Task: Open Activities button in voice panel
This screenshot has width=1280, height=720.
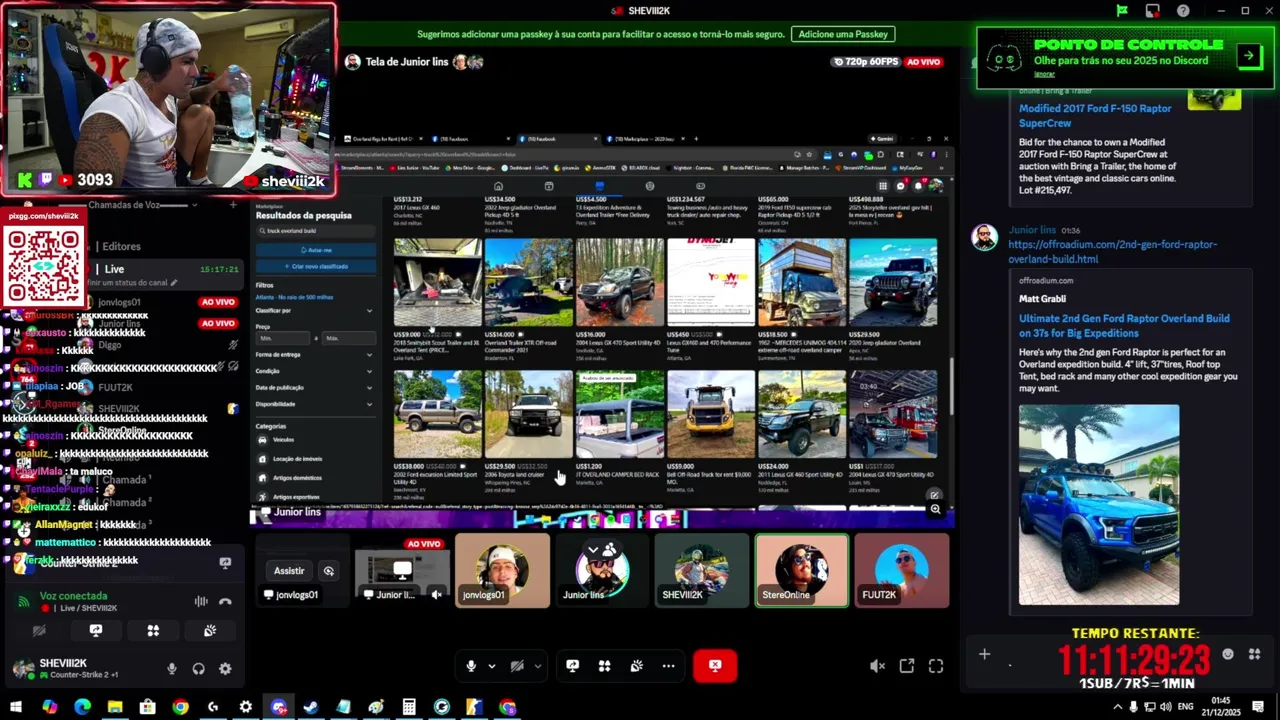Action: pyautogui.click(x=153, y=631)
